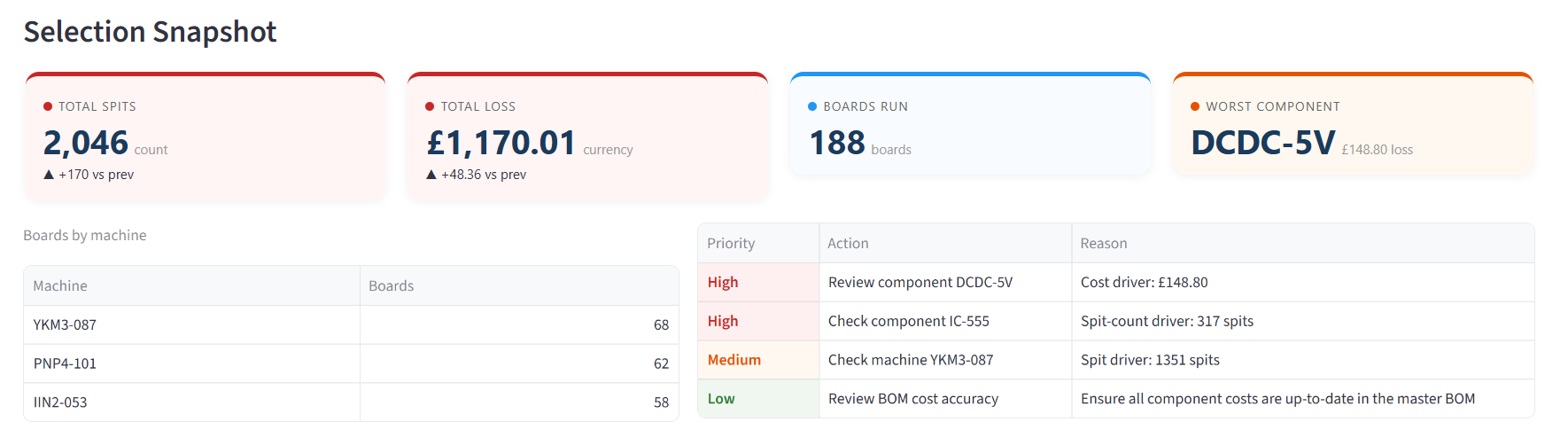Click the Total Loss value £1,170.01
Image resolution: width=1568 pixels, height=445 pixels.
[x=501, y=143]
